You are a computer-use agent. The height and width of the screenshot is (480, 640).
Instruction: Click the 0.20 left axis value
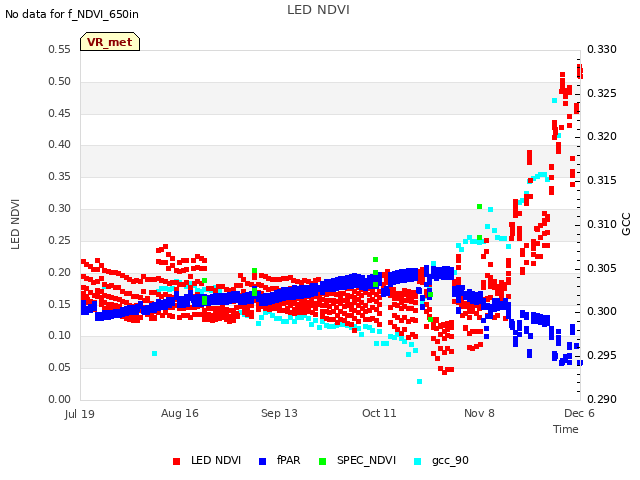point(59,272)
